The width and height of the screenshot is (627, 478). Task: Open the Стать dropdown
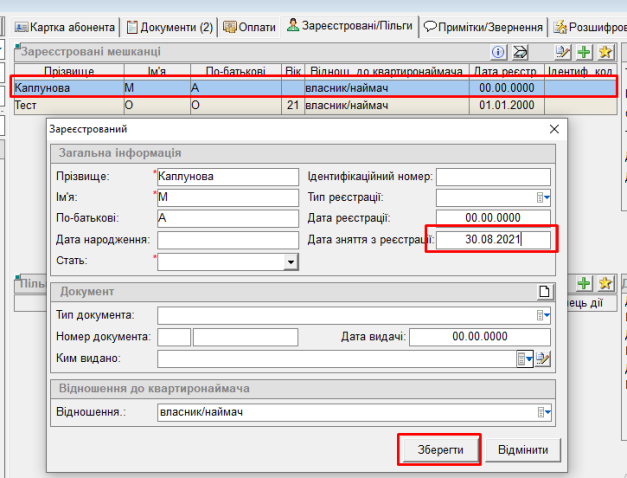click(x=291, y=262)
